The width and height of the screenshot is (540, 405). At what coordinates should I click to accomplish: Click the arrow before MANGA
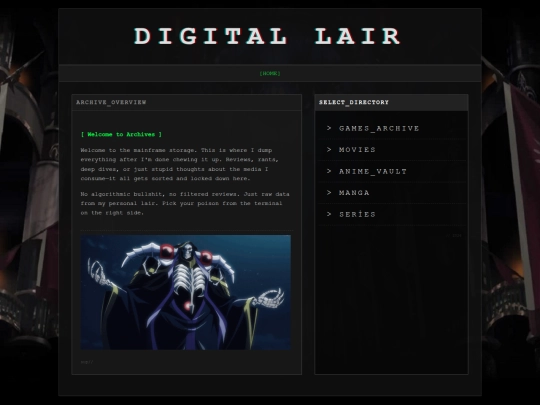tap(329, 193)
